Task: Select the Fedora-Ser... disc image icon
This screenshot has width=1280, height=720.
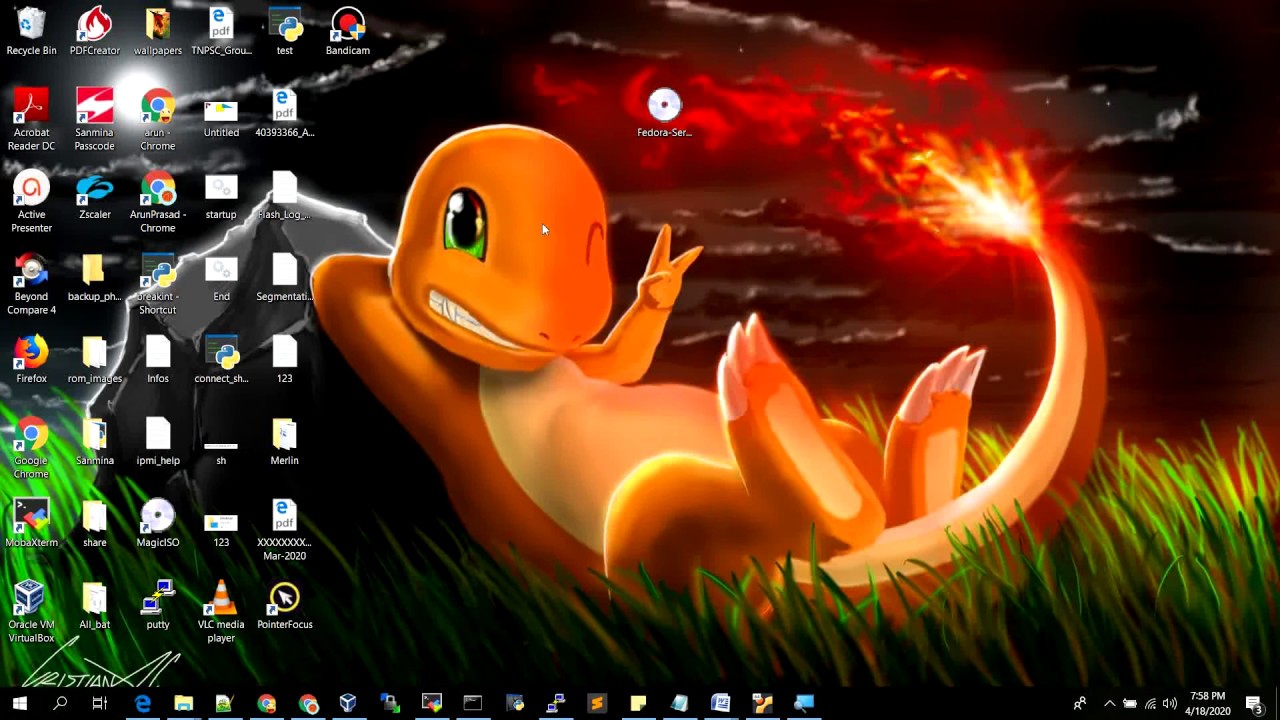Action: [x=664, y=113]
